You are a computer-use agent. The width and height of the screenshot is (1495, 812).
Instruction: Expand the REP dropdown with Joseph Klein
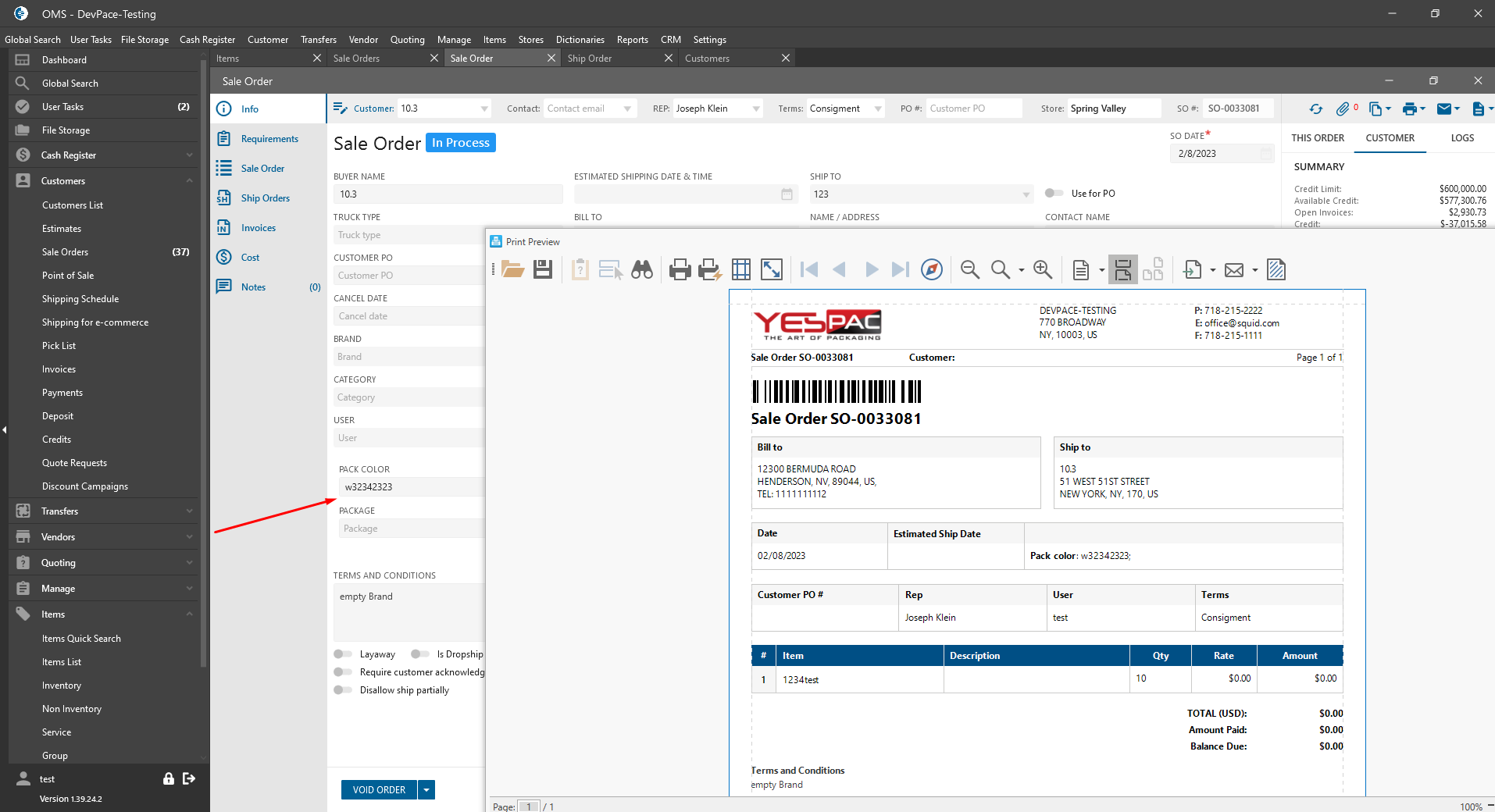[755, 109]
